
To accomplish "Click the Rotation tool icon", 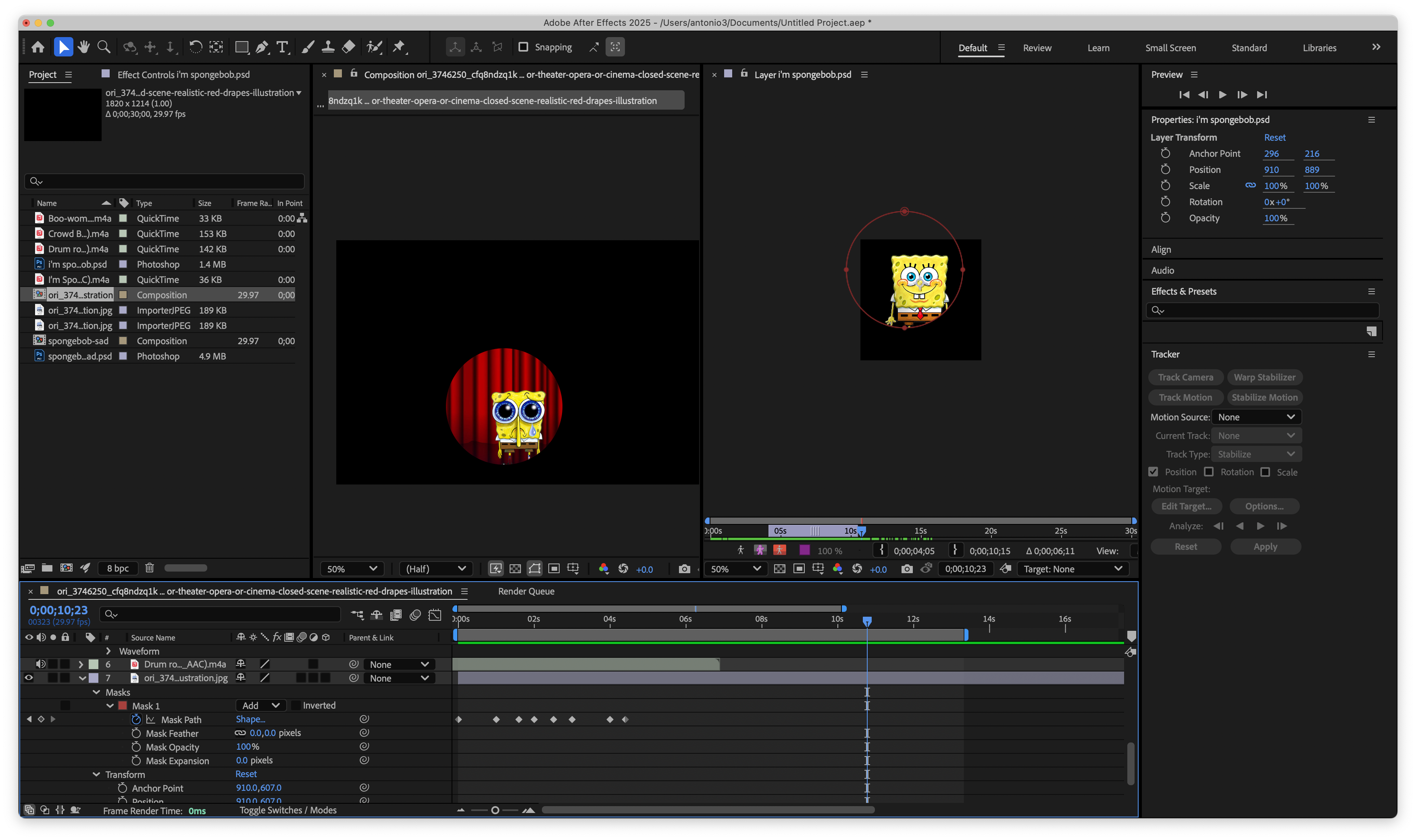I will (195, 47).
